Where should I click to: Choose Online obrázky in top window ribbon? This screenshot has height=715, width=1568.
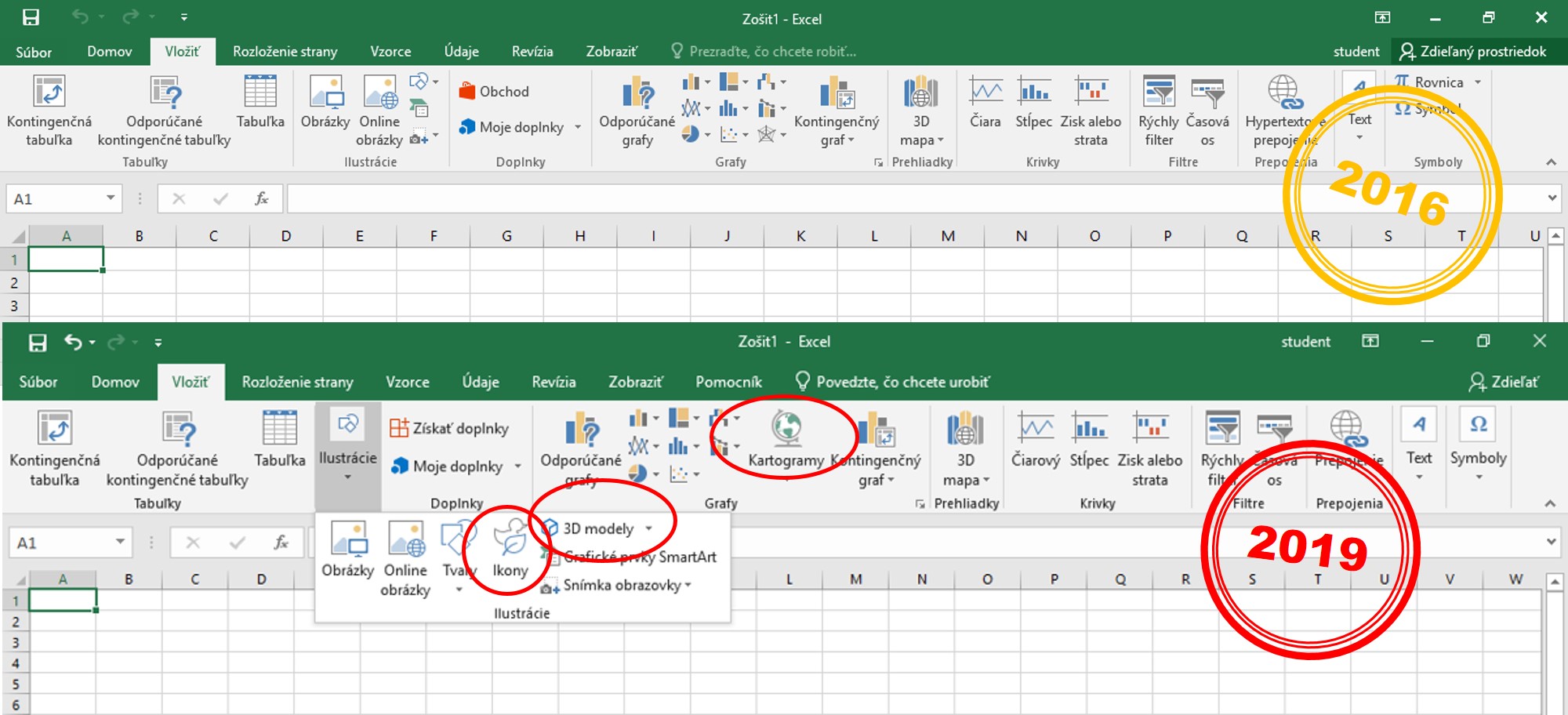pos(379,111)
